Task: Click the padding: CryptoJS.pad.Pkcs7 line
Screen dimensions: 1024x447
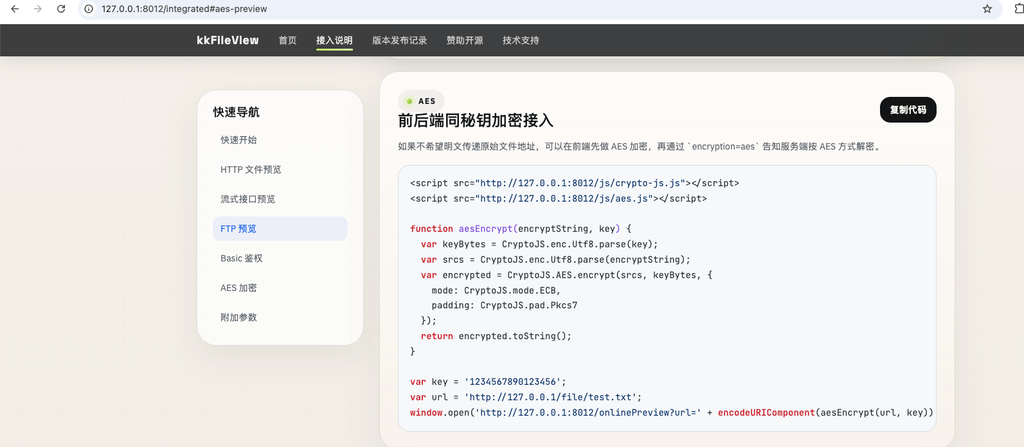Action: [504, 305]
